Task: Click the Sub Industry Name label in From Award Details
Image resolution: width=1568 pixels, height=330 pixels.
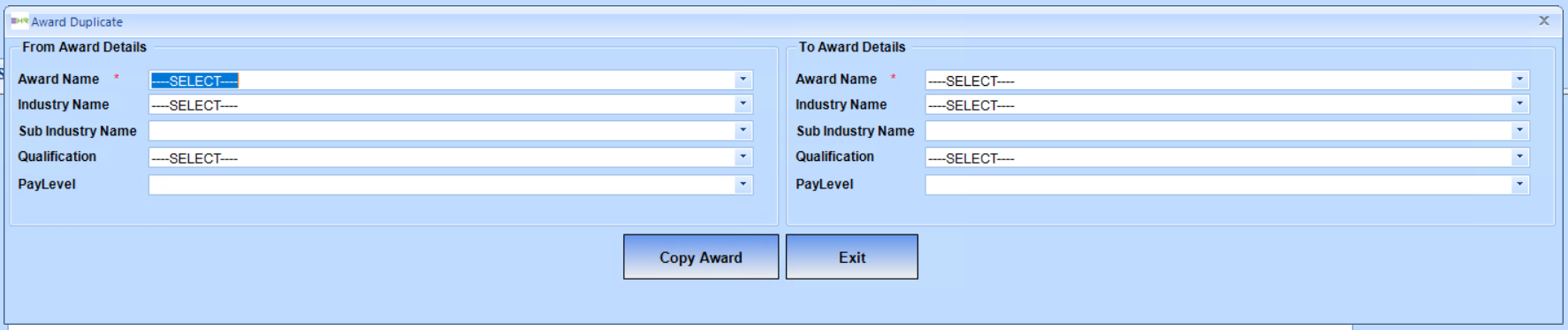Action: [78, 131]
